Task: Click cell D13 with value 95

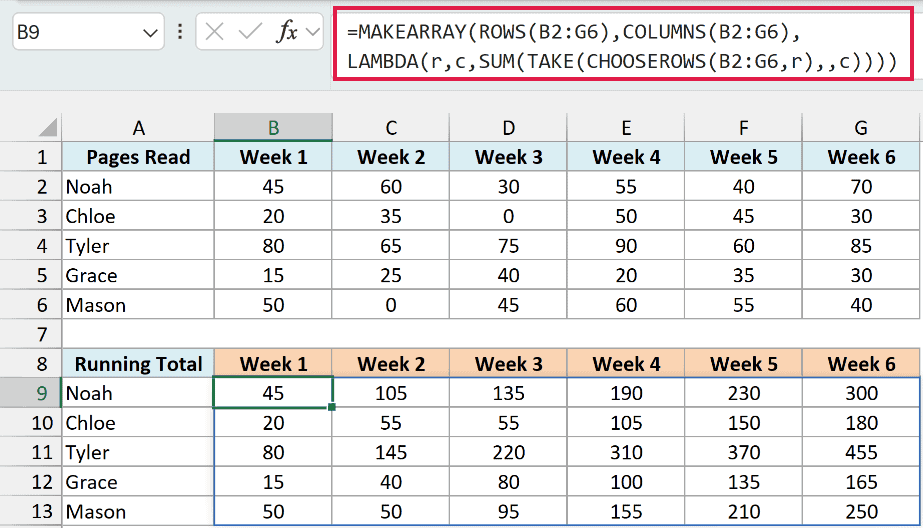Action: tap(509, 511)
